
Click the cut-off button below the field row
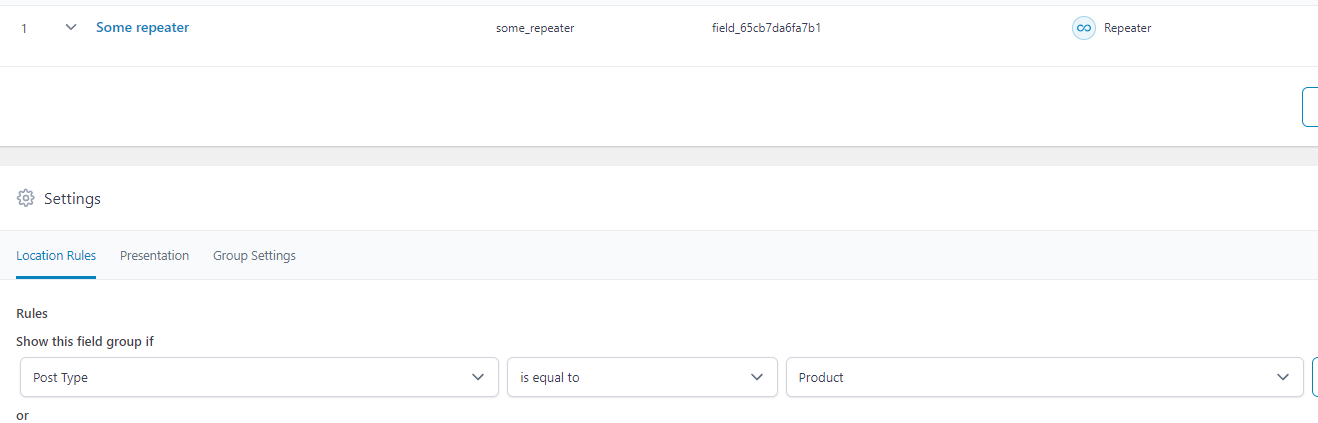click(x=1310, y=107)
